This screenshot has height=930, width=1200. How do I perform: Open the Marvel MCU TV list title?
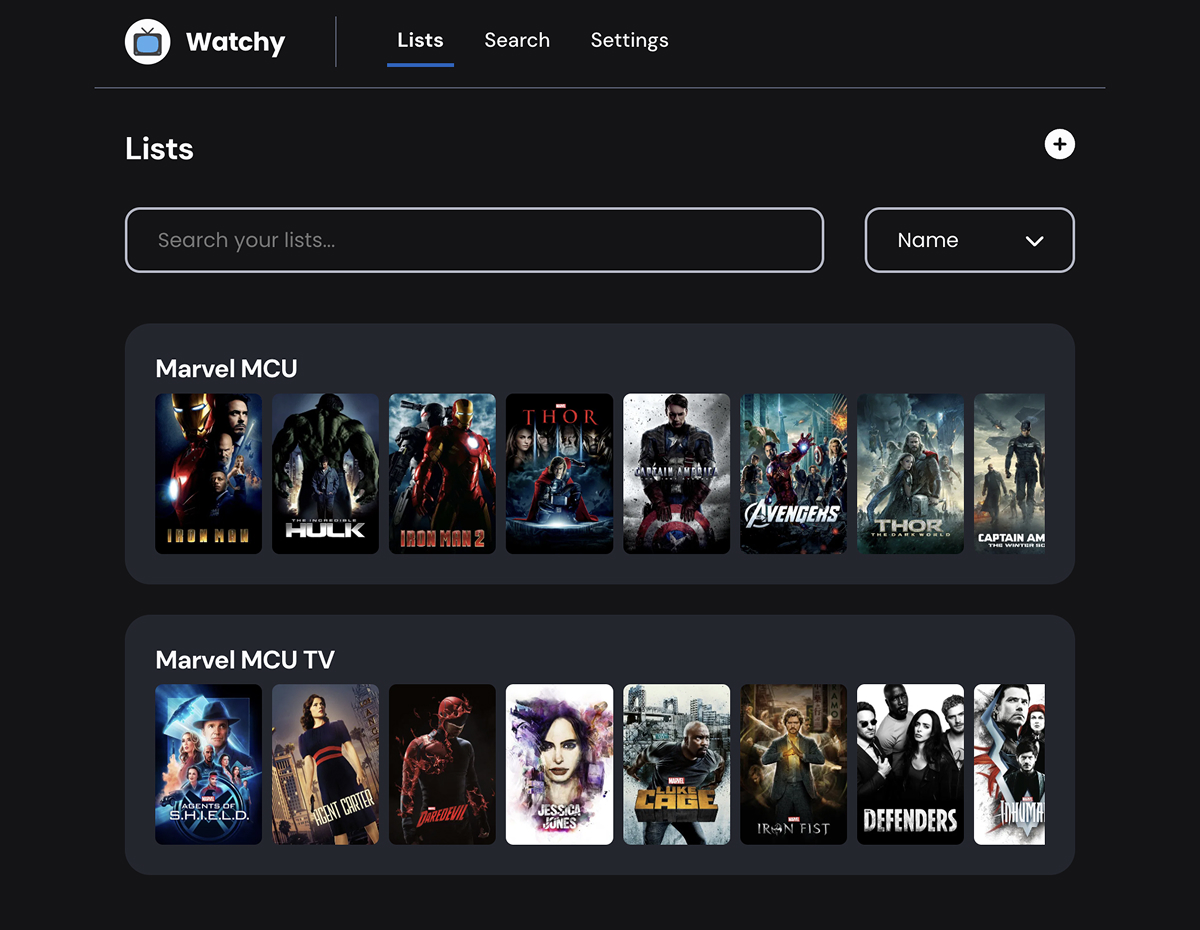point(245,660)
